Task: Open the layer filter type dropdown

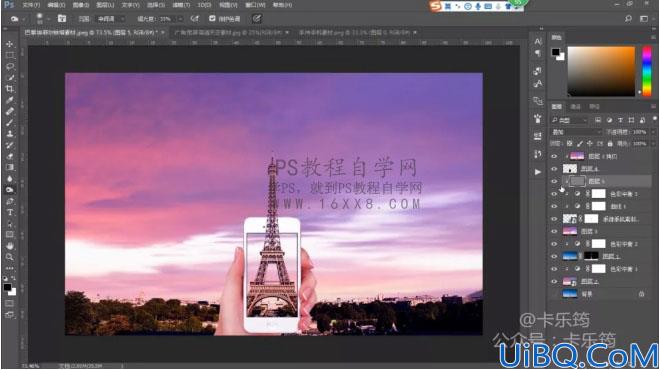Action: tap(569, 120)
